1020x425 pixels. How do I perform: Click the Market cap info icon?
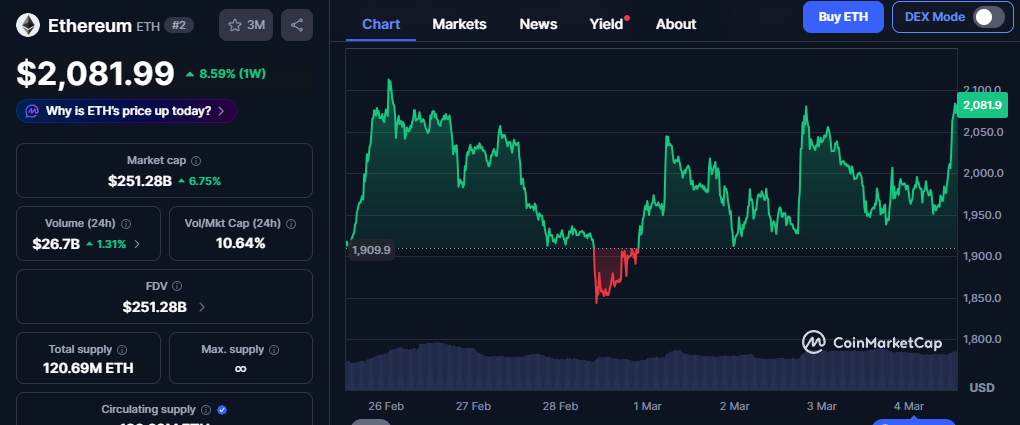point(196,160)
